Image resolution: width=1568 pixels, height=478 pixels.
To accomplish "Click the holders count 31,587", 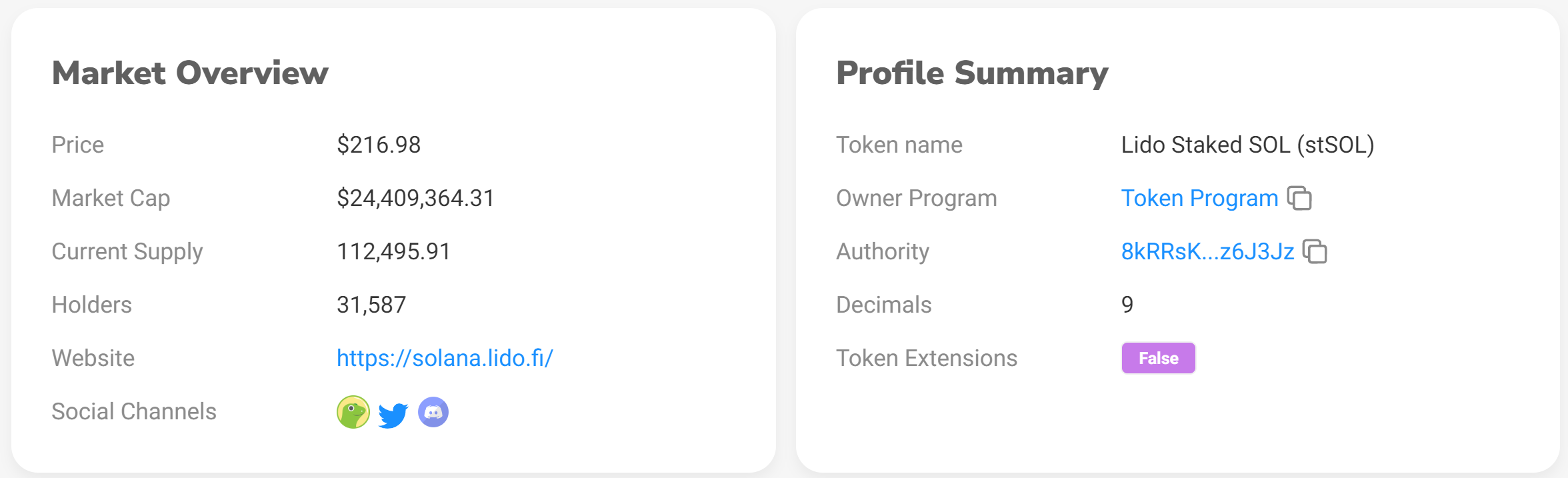I will click(x=371, y=305).
